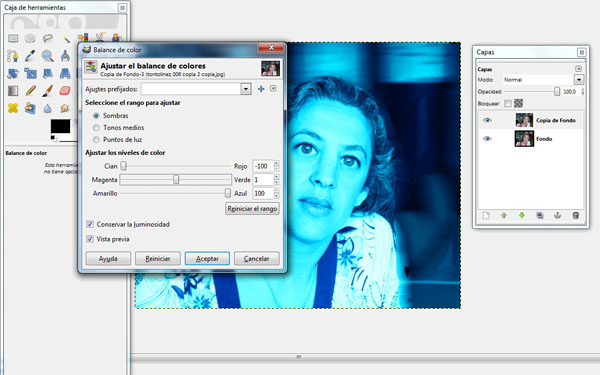The image size is (600, 375).
Task: Select the Blend gradient tool
Action: click(13, 91)
